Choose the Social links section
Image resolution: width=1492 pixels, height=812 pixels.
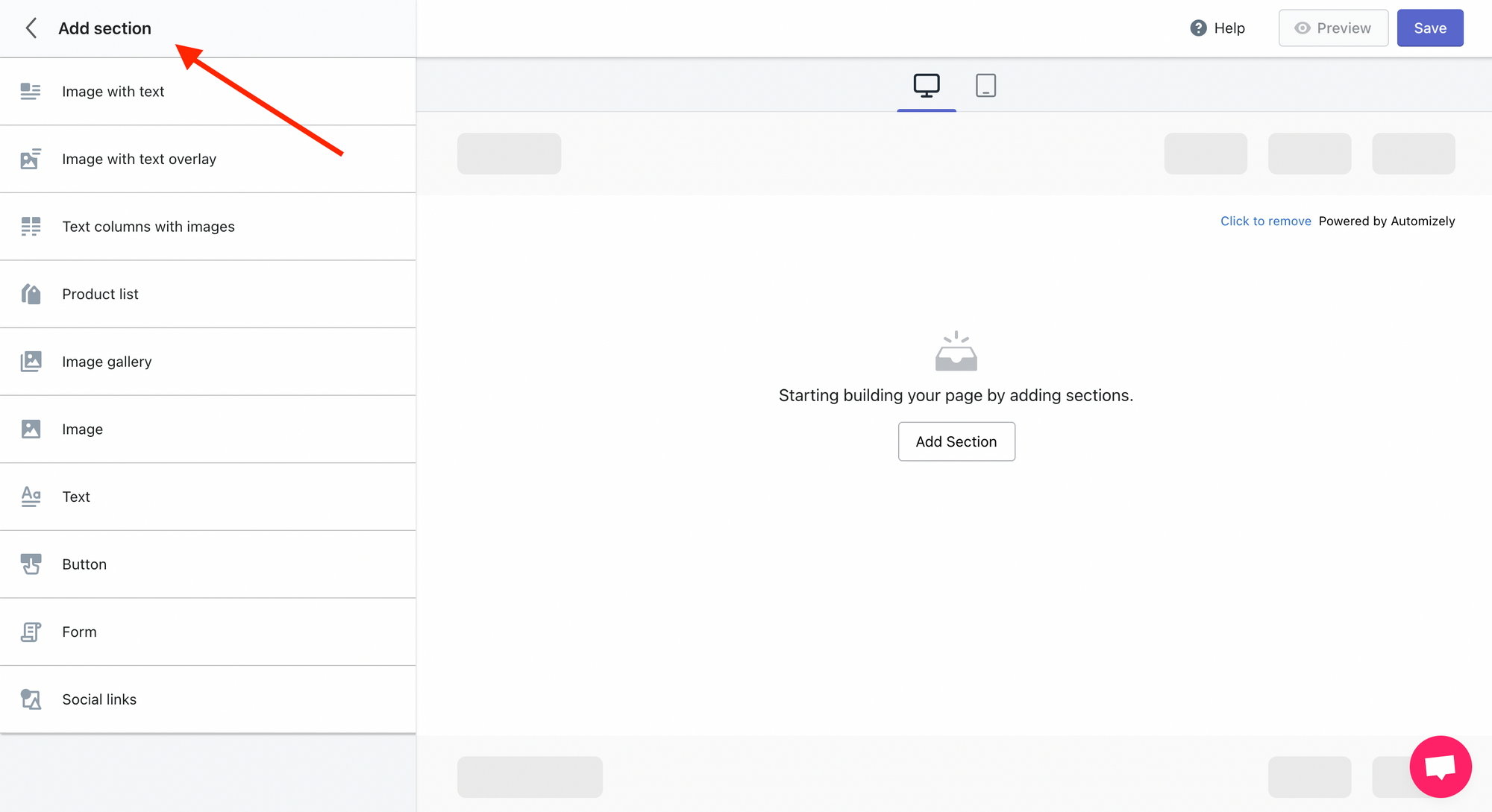(x=99, y=699)
